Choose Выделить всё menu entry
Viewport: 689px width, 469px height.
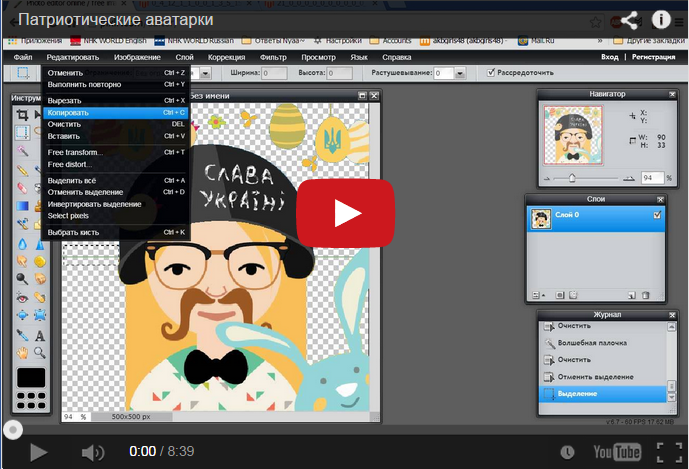click(x=116, y=181)
